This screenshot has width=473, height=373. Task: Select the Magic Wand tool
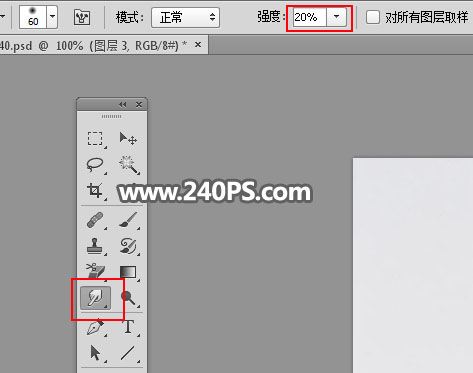point(128,165)
